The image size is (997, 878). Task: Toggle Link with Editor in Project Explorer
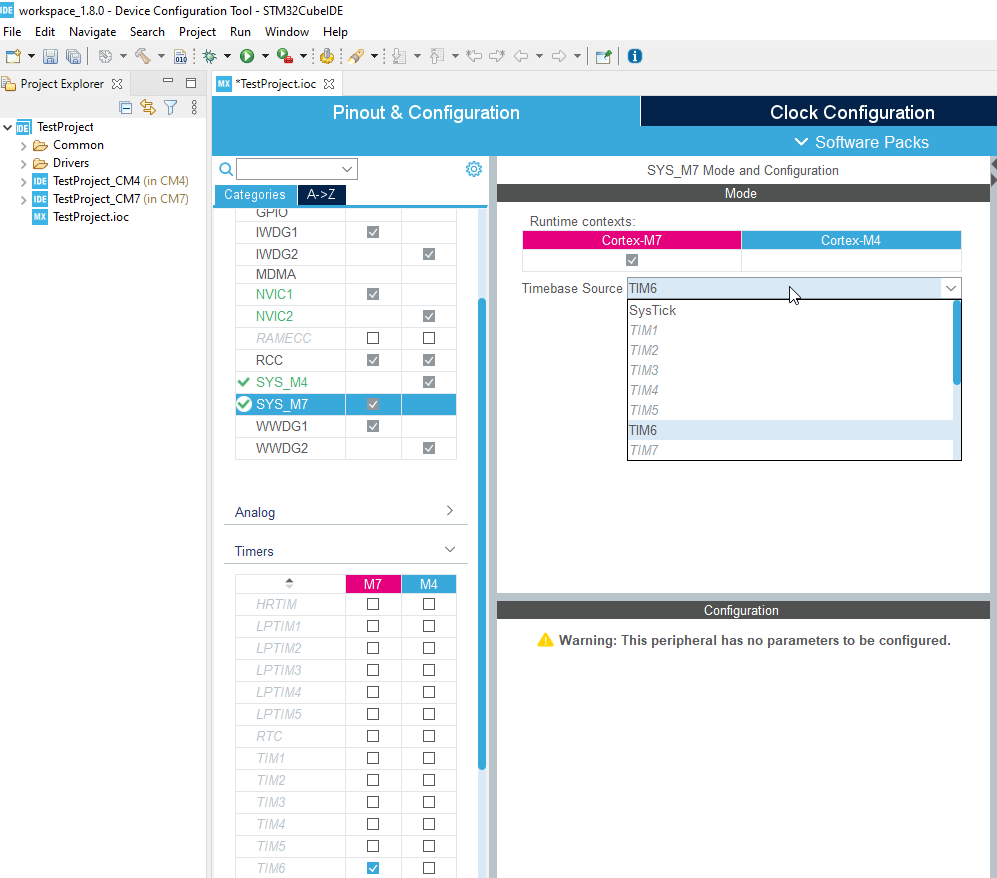pyautogui.click(x=148, y=107)
